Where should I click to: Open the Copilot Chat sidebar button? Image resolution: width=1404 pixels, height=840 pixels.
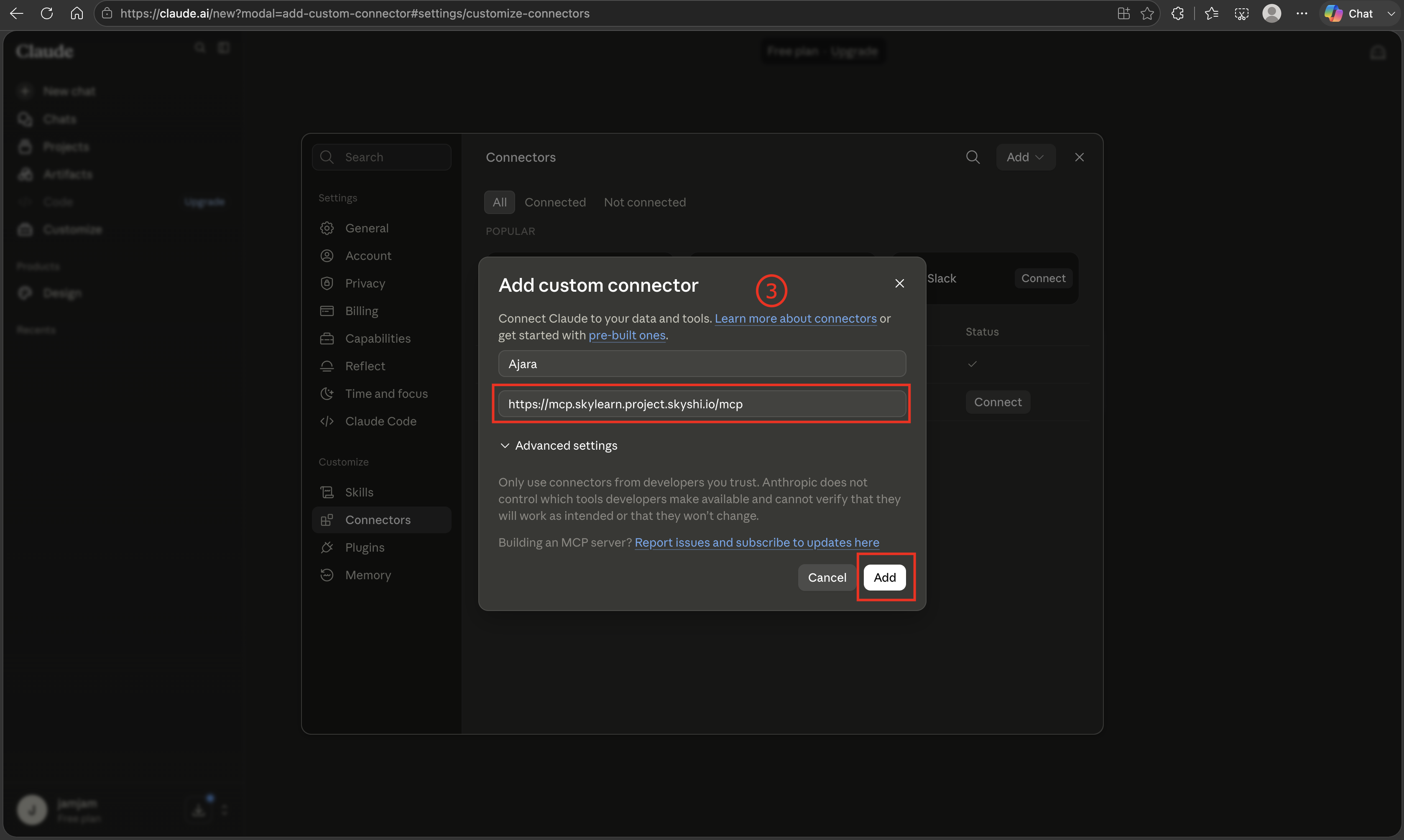coord(1349,14)
